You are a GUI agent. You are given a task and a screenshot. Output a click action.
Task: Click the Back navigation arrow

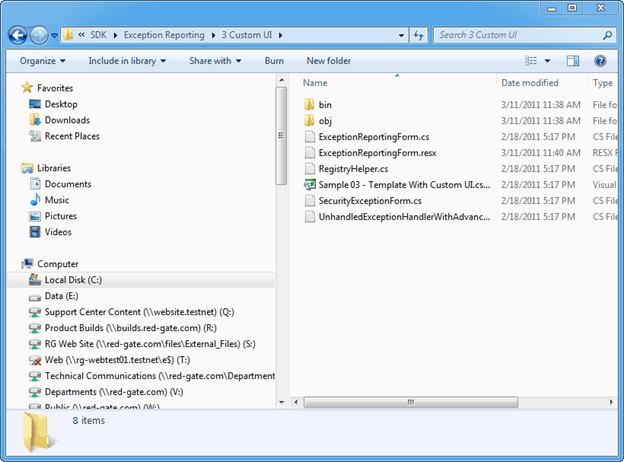click(18, 35)
